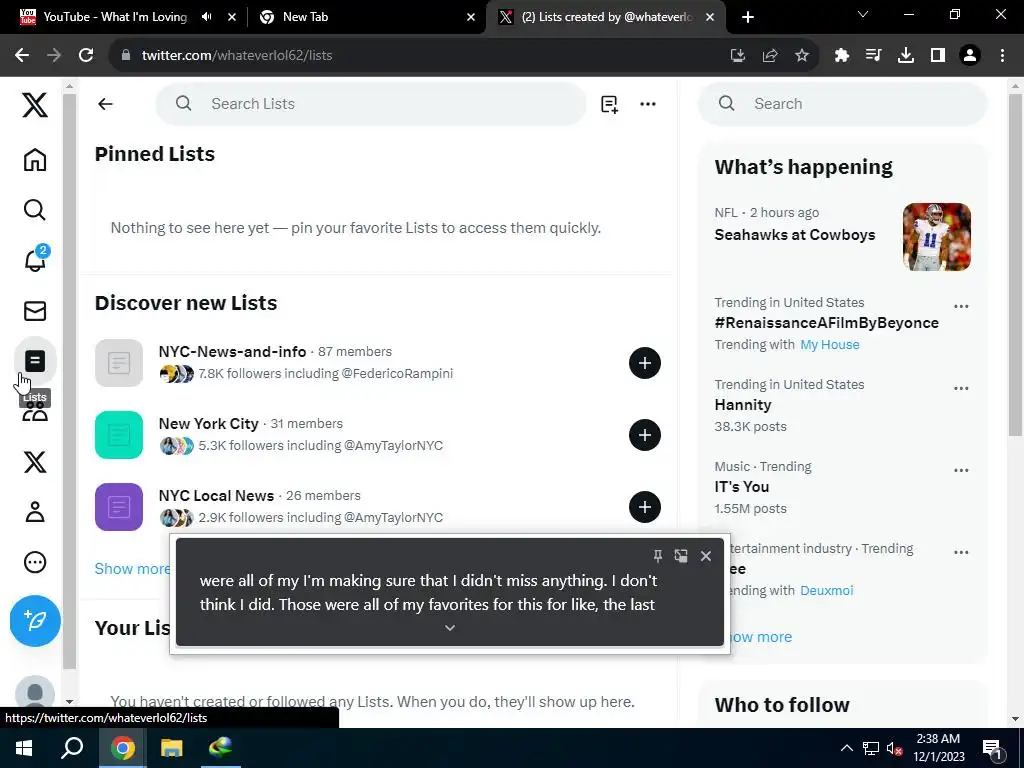Open Windows taskbar search

coord(72,748)
